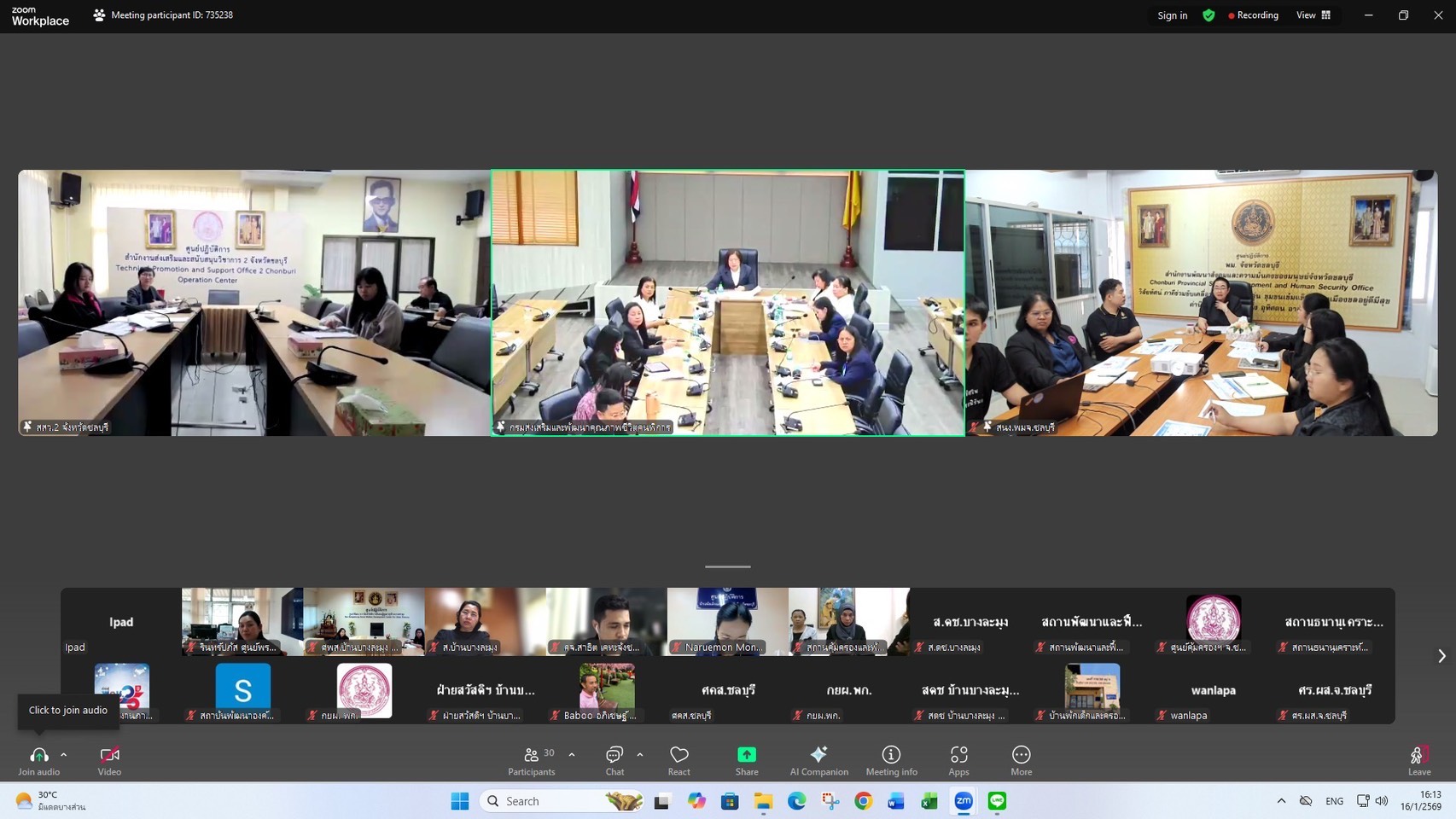
Task: Open the Chat panel
Action: coord(614,760)
